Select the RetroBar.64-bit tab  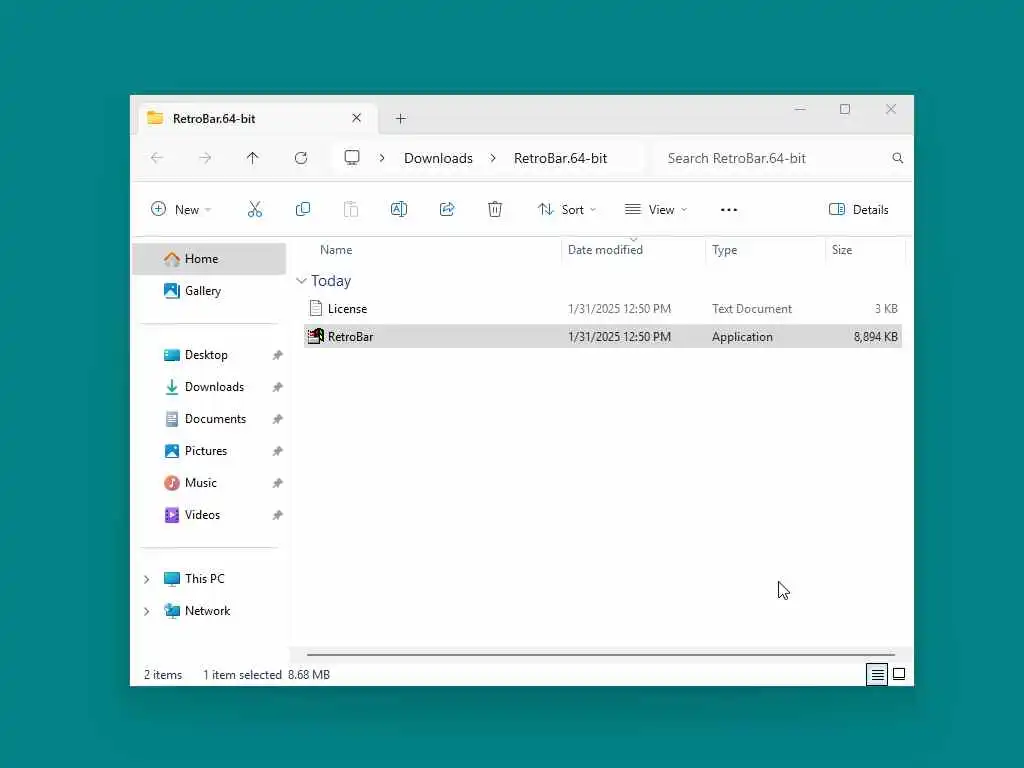258,118
